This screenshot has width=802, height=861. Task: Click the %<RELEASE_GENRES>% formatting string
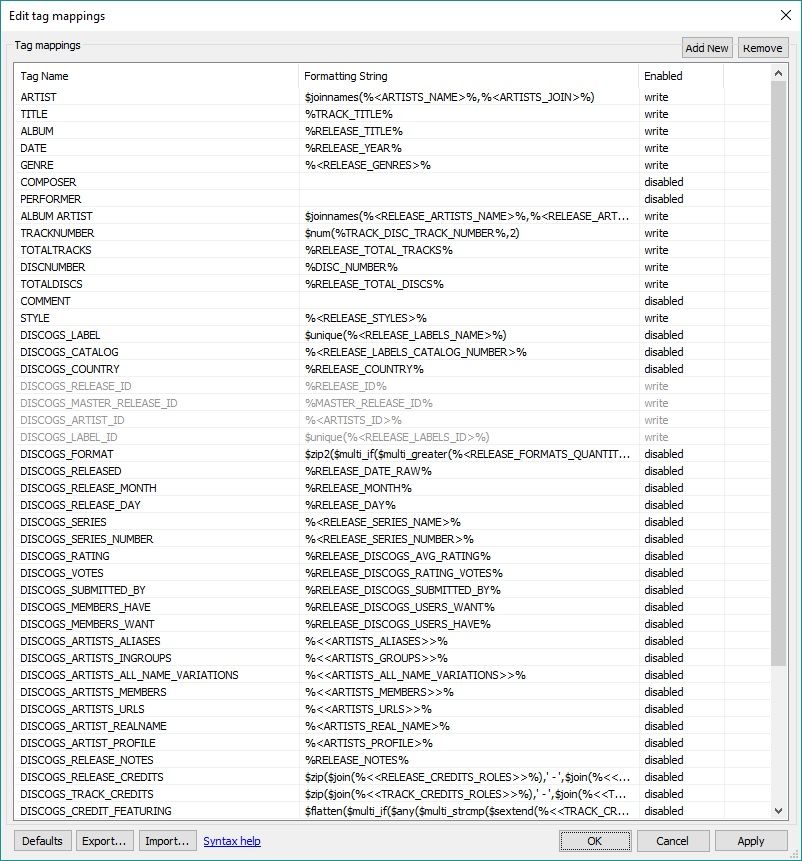368,165
